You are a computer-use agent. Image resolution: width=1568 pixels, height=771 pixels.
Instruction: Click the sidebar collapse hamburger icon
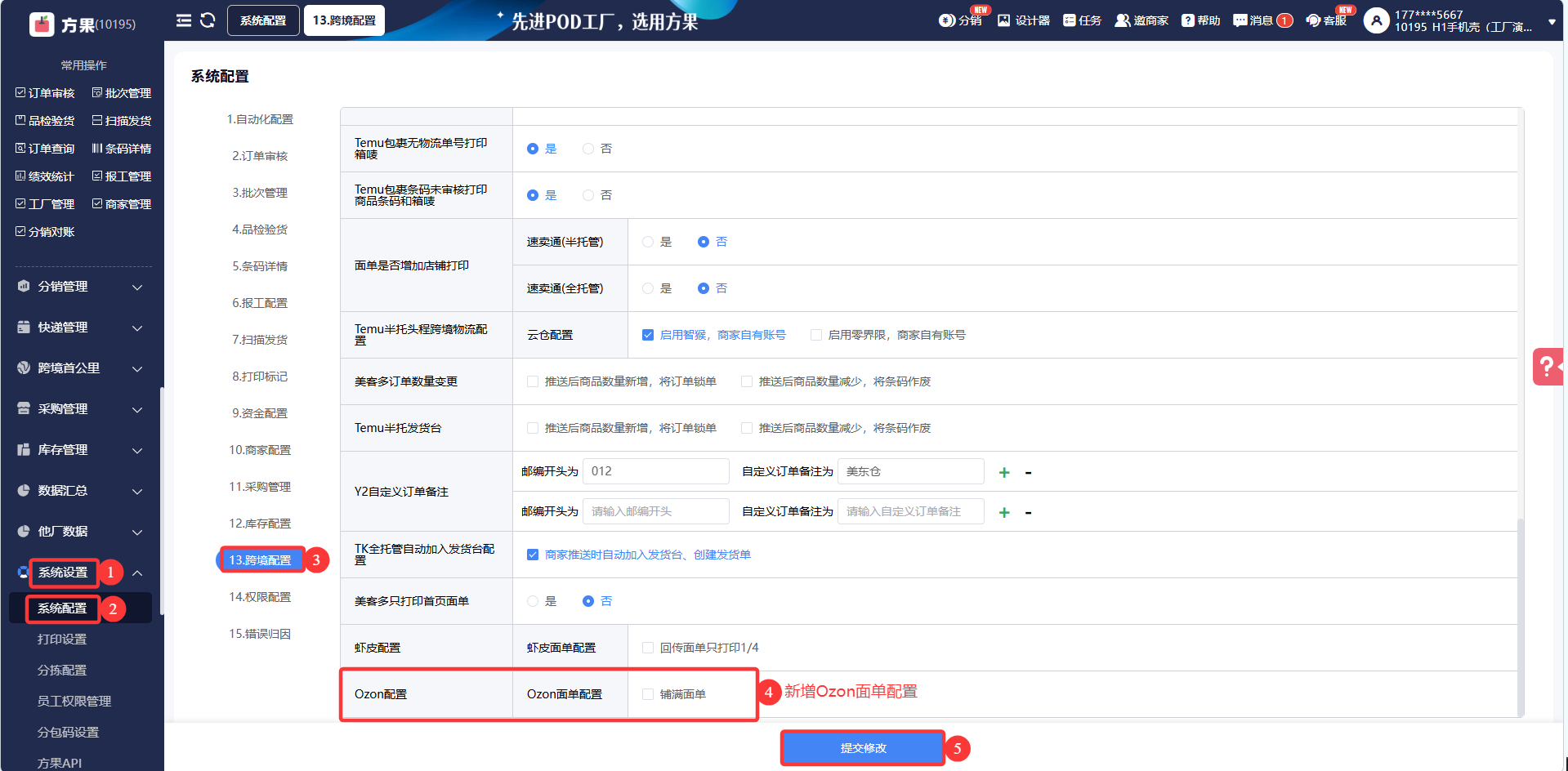pos(184,20)
